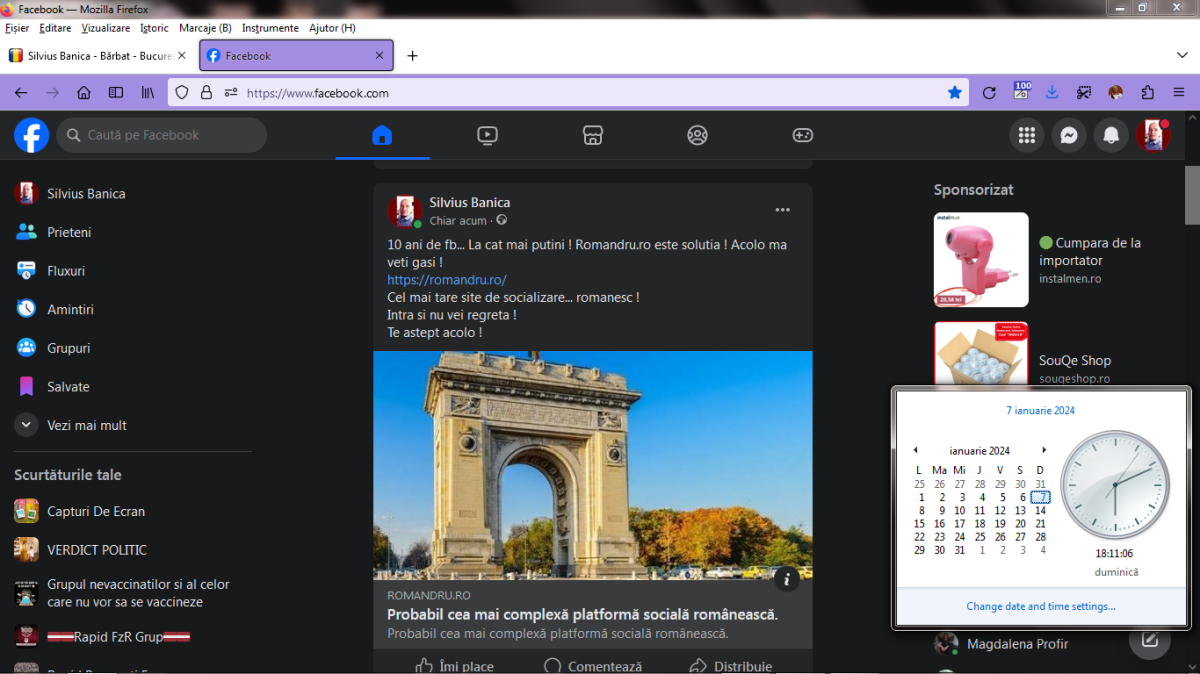Open 'Amintiri' in the left sidebar
1200x674 pixels.
70,310
